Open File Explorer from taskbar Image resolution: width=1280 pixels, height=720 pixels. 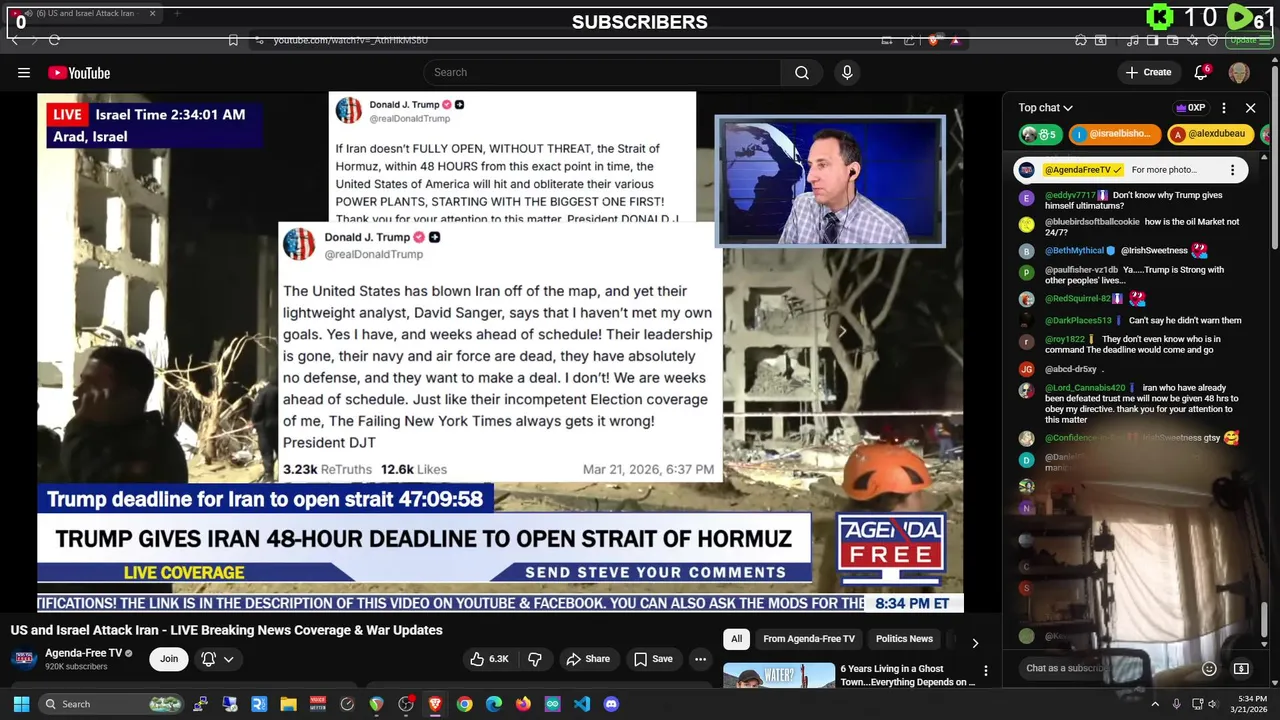[x=288, y=704]
